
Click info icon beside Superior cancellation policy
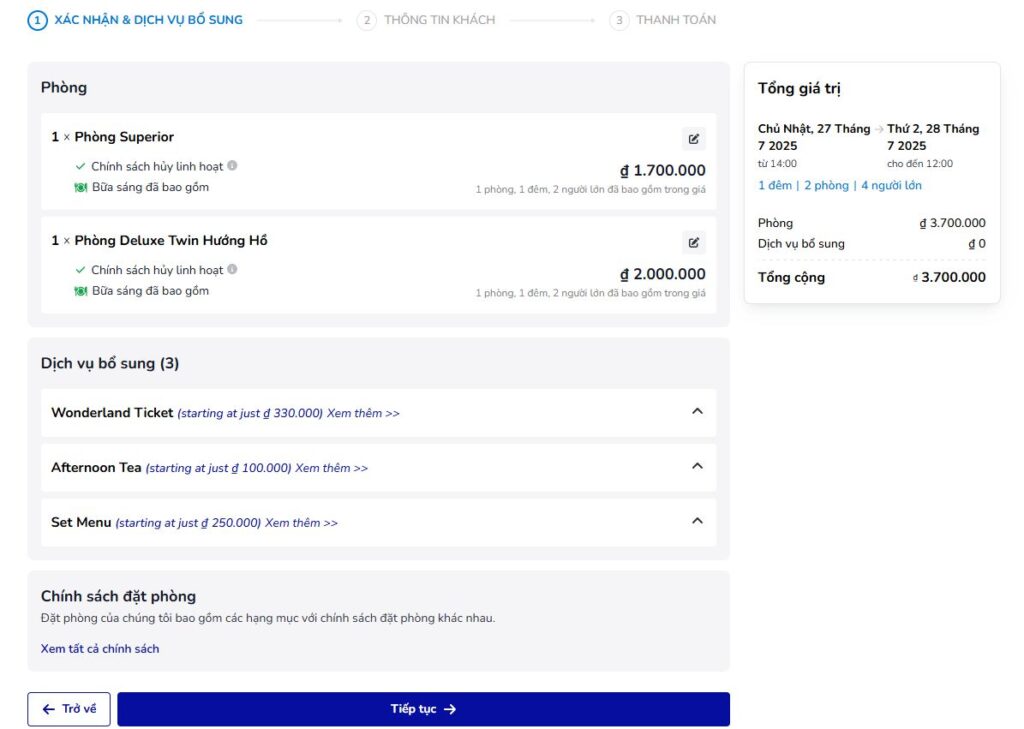coord(232,166)
